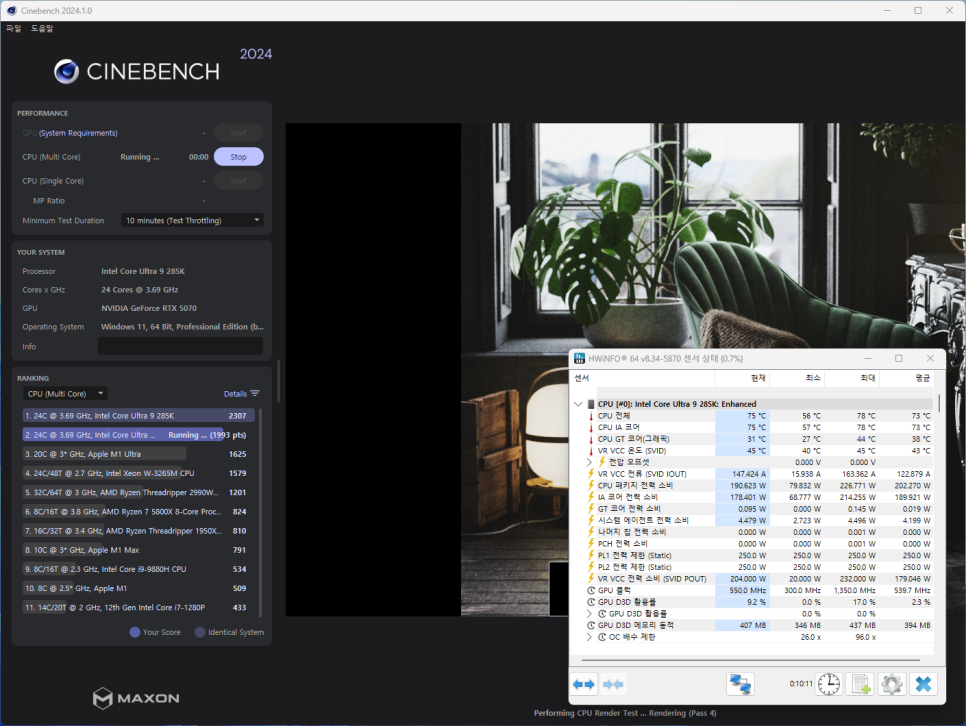
Task: Select the Apple M1 Ultra ranking entry
Action: [x=138, y=454]
